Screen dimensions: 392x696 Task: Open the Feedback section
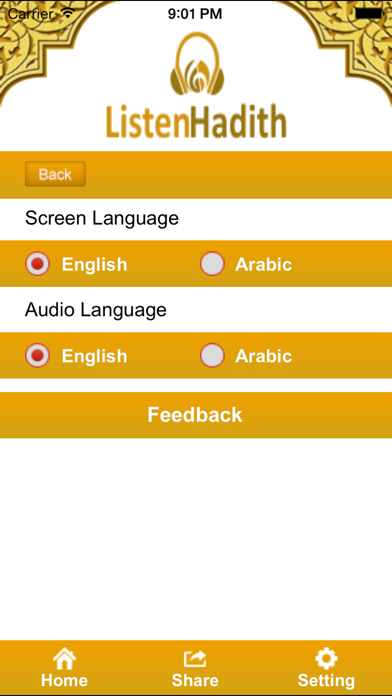196,415
